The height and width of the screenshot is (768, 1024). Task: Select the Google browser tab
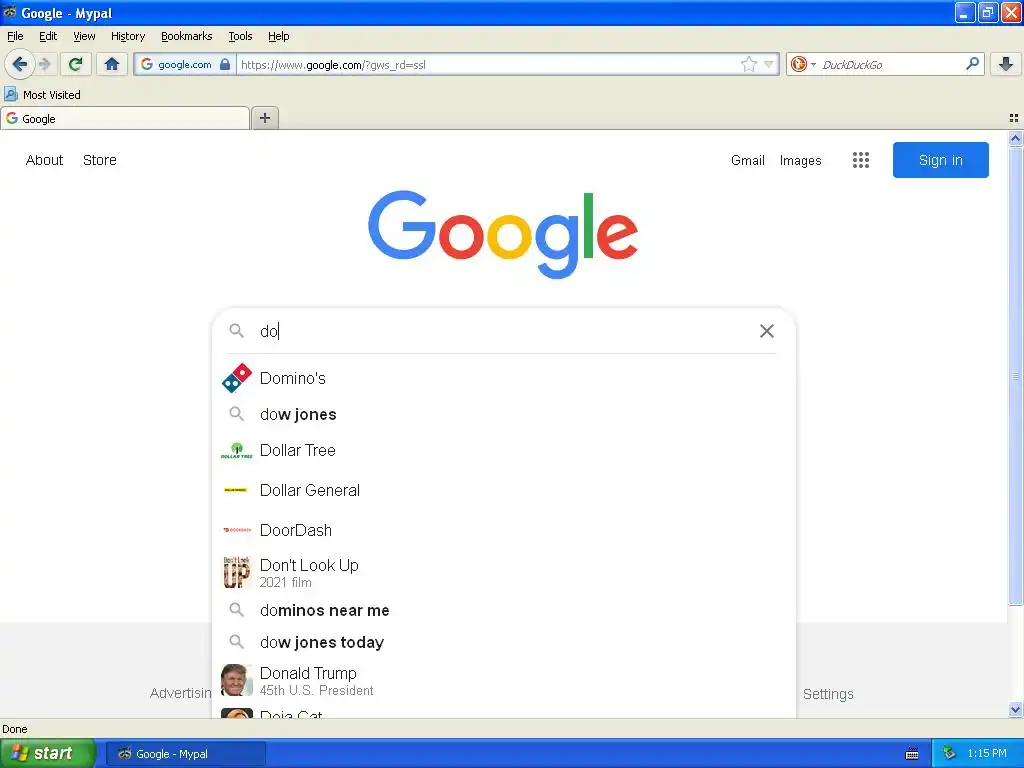click(x=125, y=118)
